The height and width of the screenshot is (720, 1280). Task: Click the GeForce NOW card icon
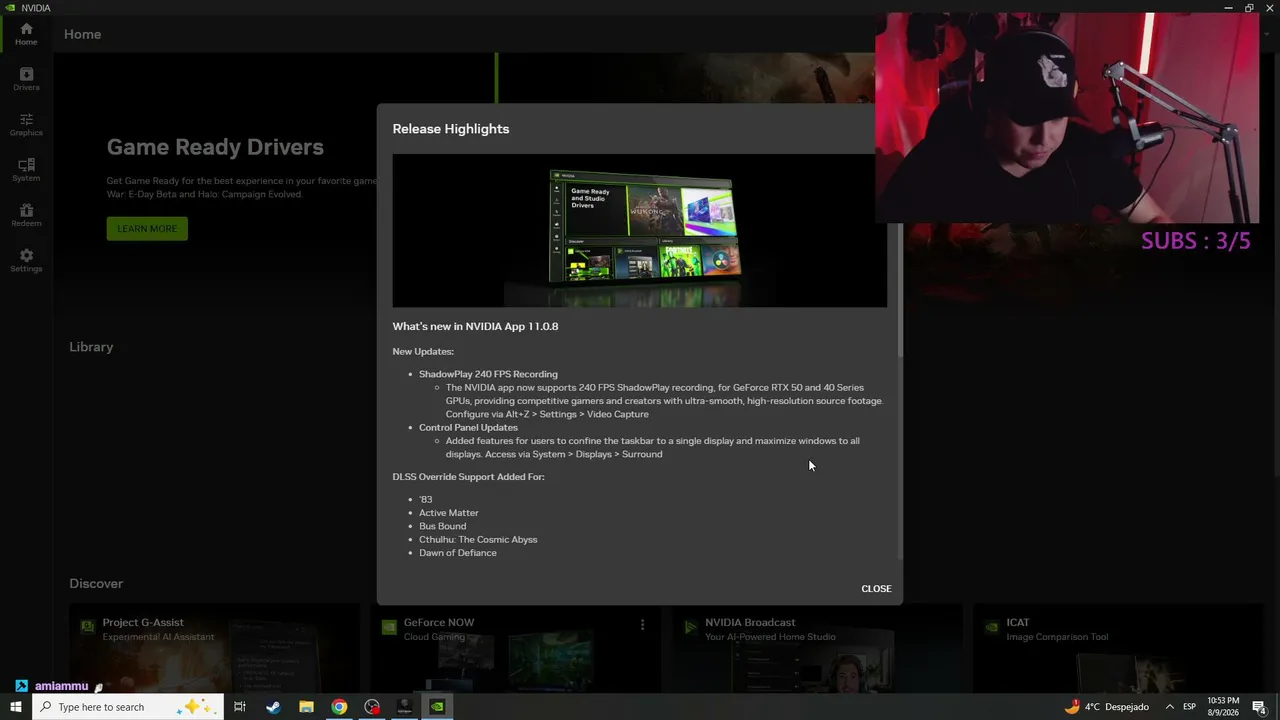(390, 628)
